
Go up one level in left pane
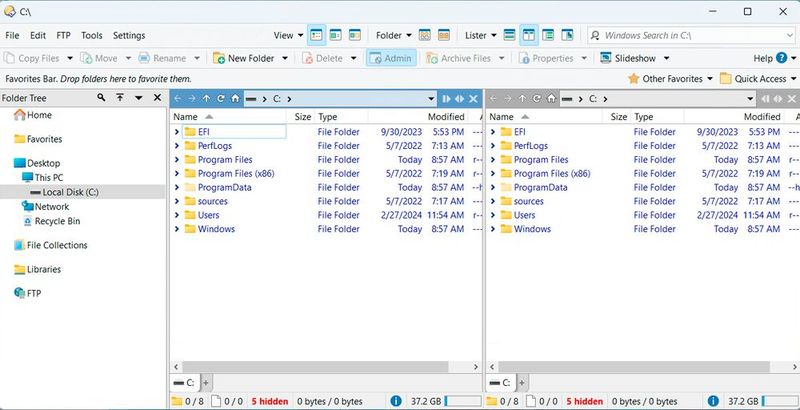(x=206, y=99)
